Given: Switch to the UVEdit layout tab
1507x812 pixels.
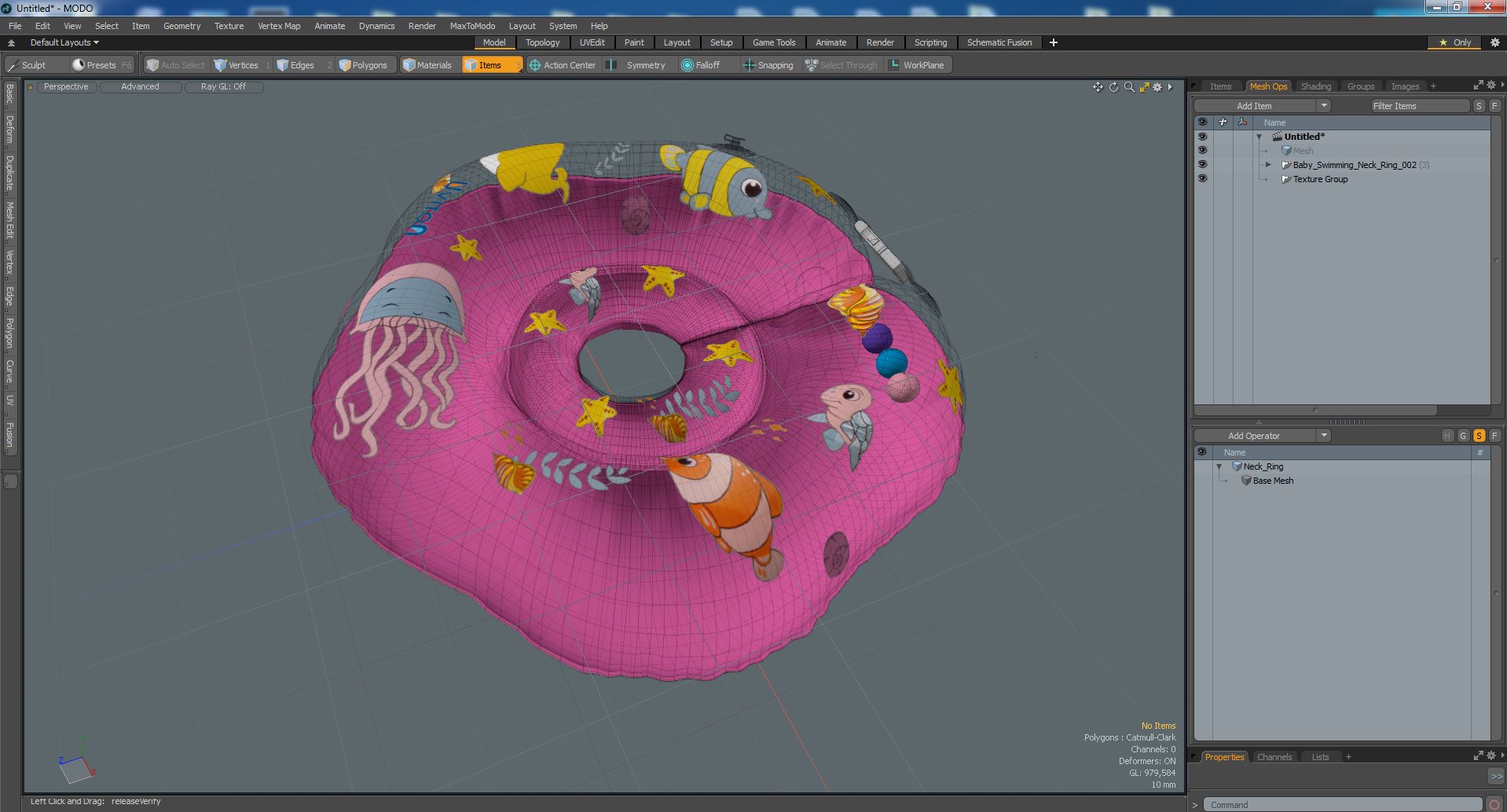Looking at the screenshot, I should point(592,42).
